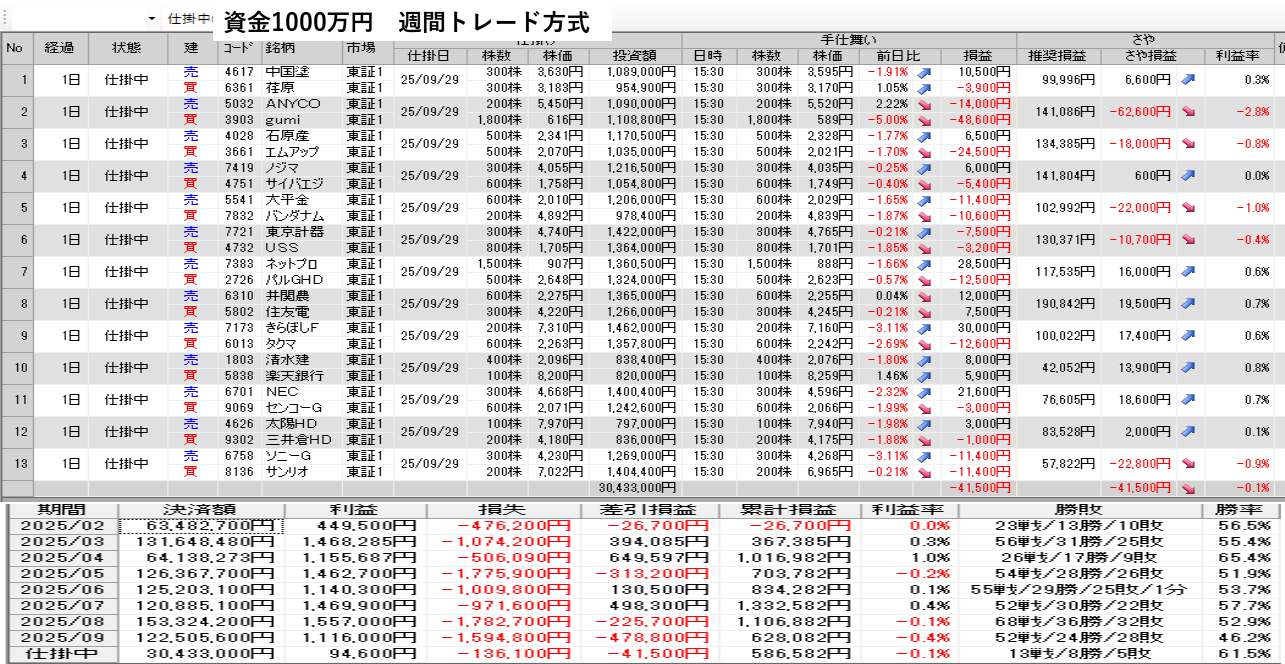Image resolution: width=1285 pixels, height=664 pixels.
Task: Click the blue arrow next to ANYCO 2.22%
Action: [924, 104]
